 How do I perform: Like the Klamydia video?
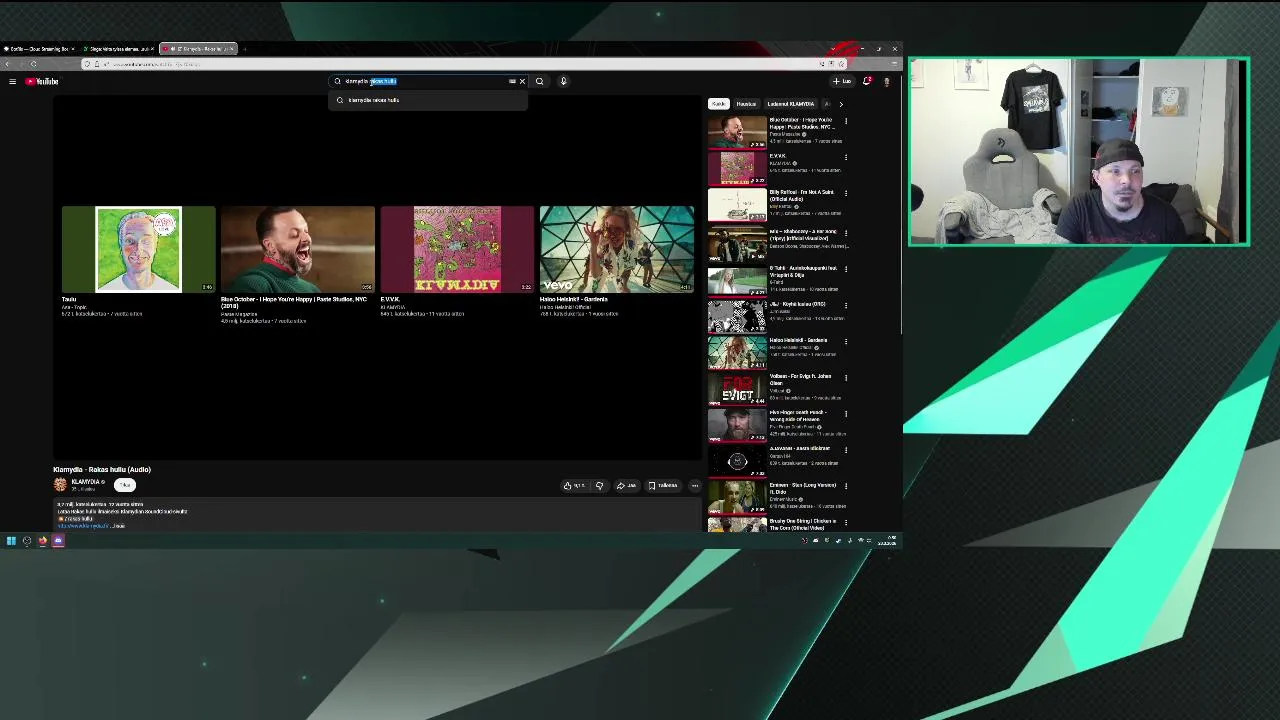click(574, 485)
